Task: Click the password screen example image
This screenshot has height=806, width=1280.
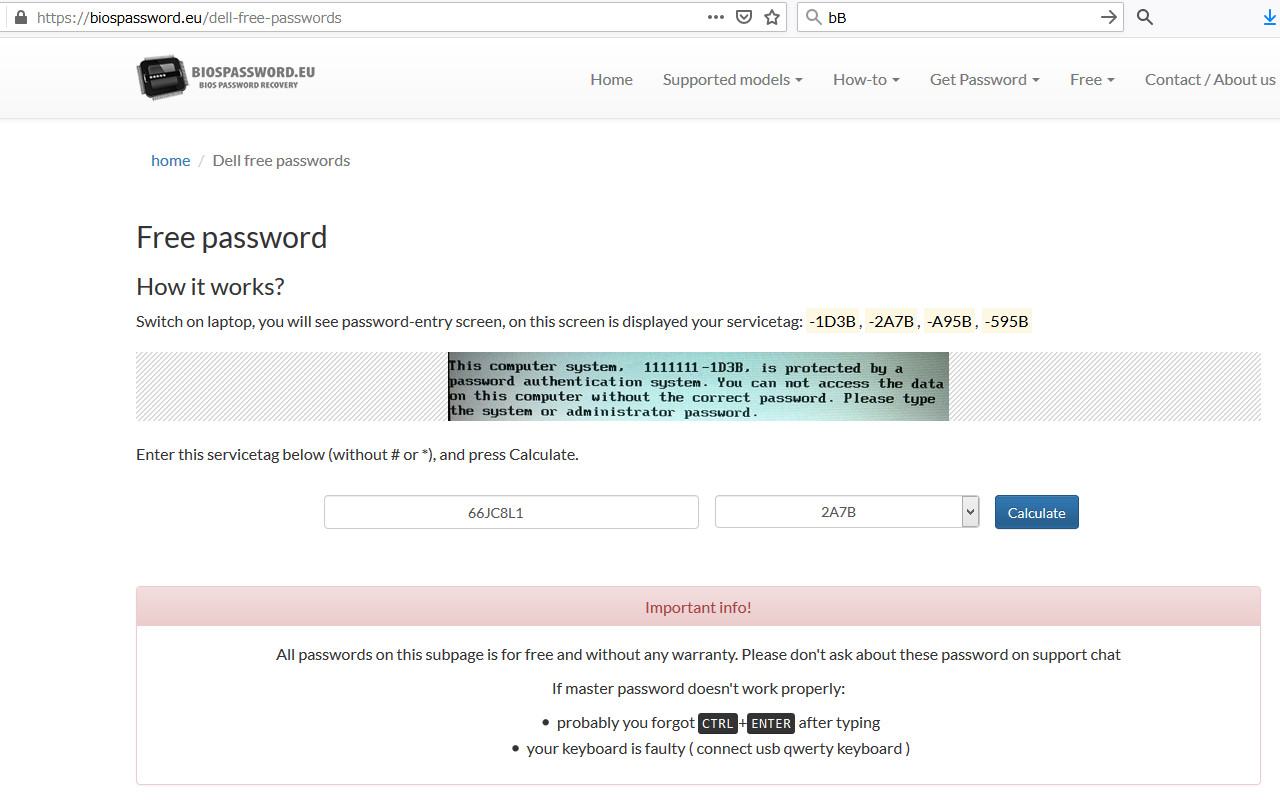Action: pyautogui.click(x=698, y=386)
